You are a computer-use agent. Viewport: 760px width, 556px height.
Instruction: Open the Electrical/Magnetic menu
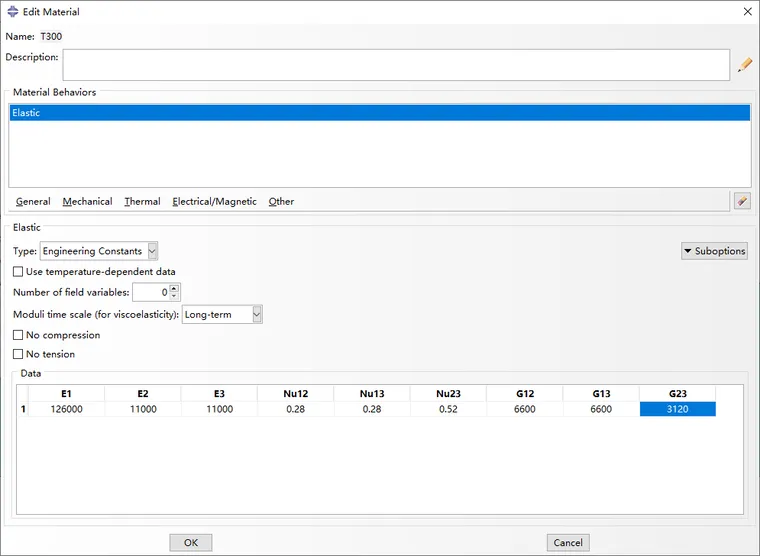point(214,201)
